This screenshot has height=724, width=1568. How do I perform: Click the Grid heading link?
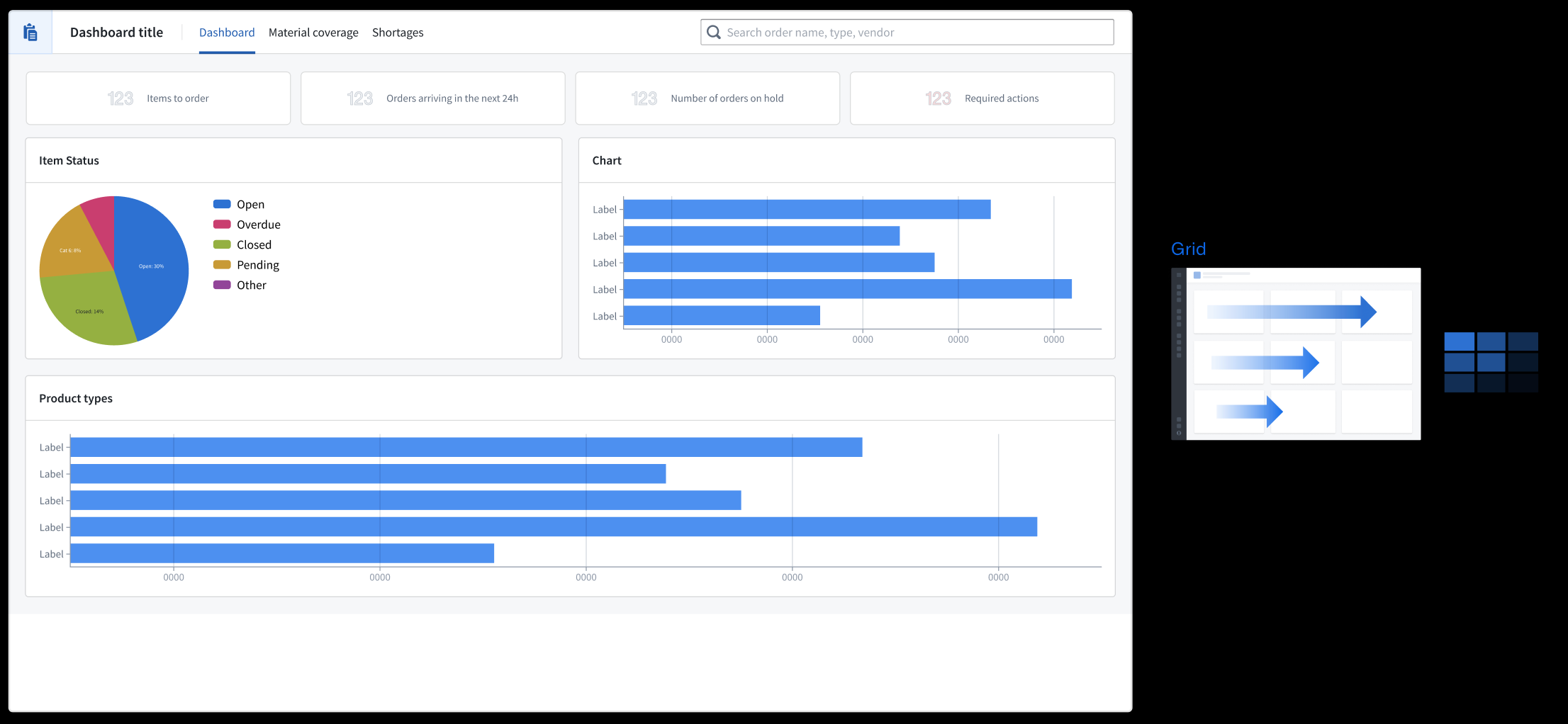point(1188,249)
